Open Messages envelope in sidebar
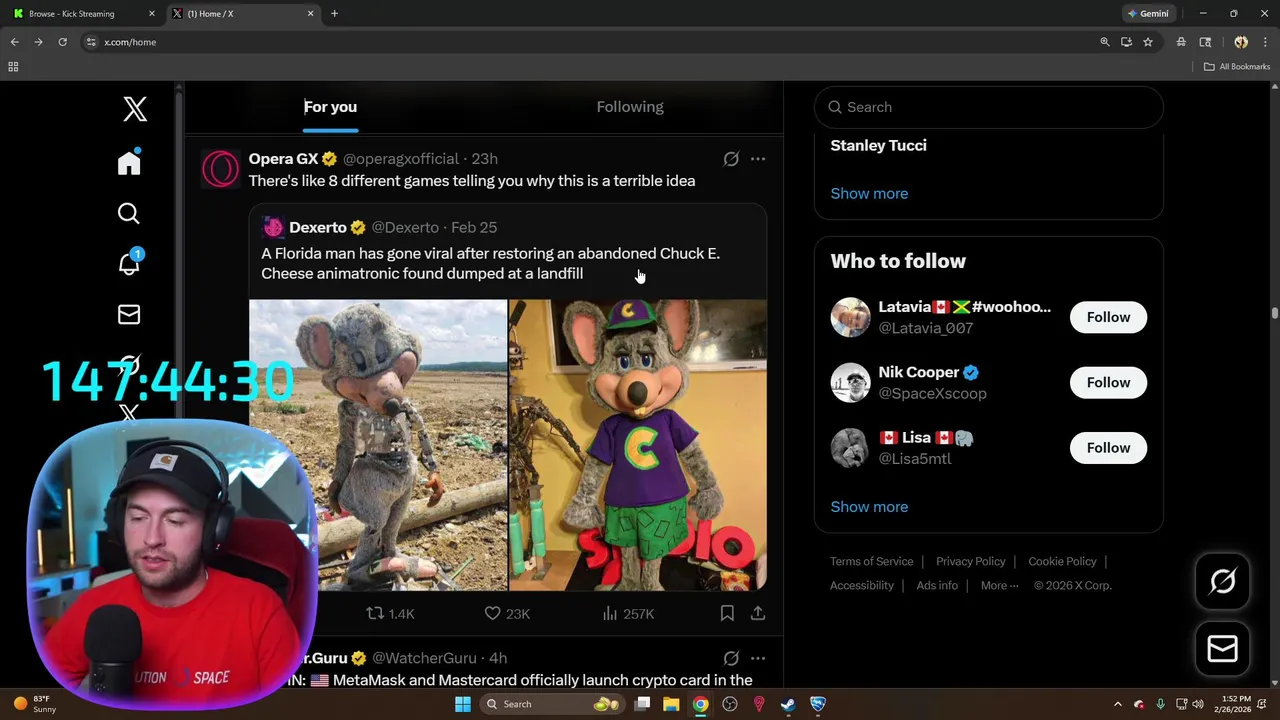Screen dimensions: 1280x720 pos(129,314)
